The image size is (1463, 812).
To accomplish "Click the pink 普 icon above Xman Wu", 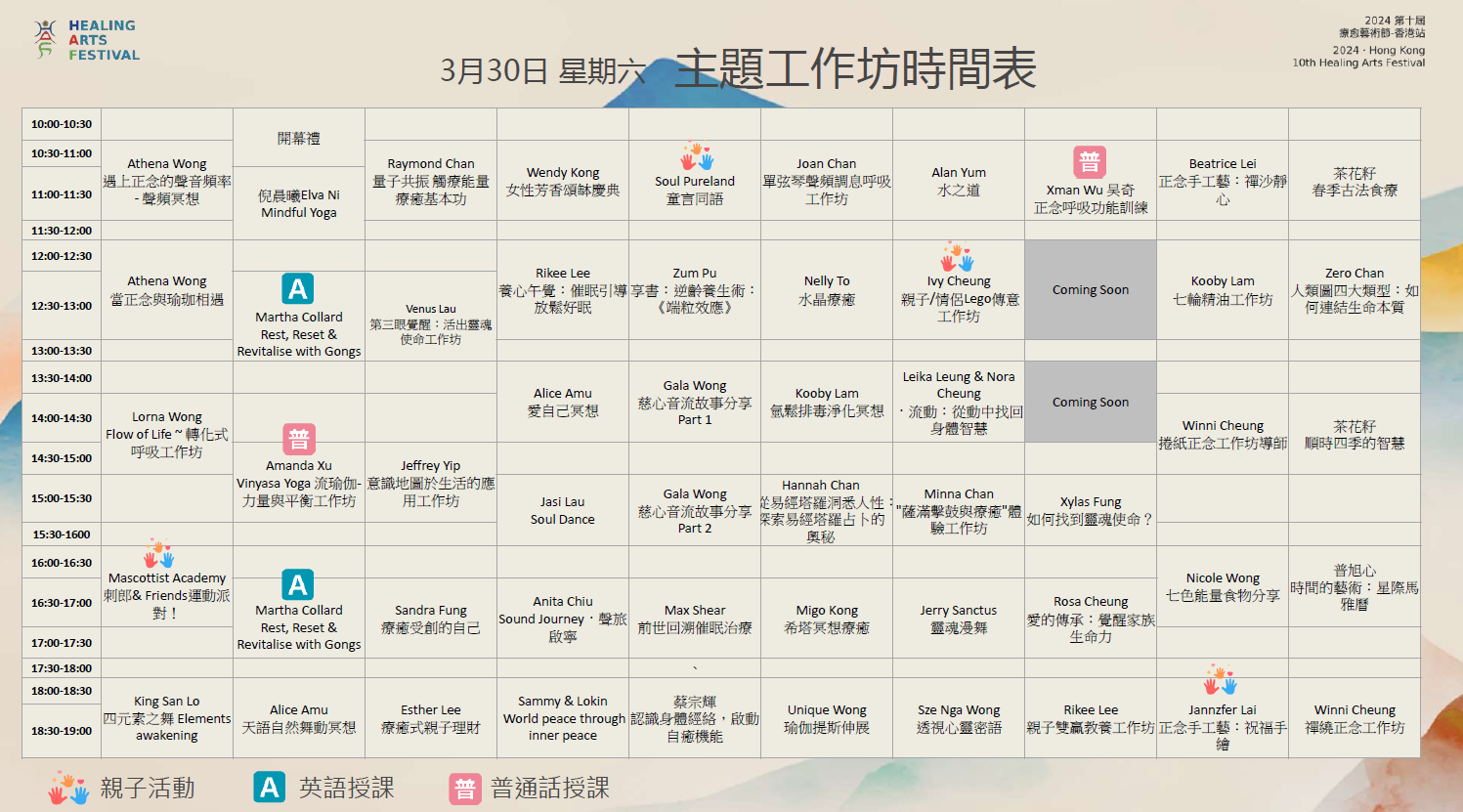I will tap(1090, 162).
